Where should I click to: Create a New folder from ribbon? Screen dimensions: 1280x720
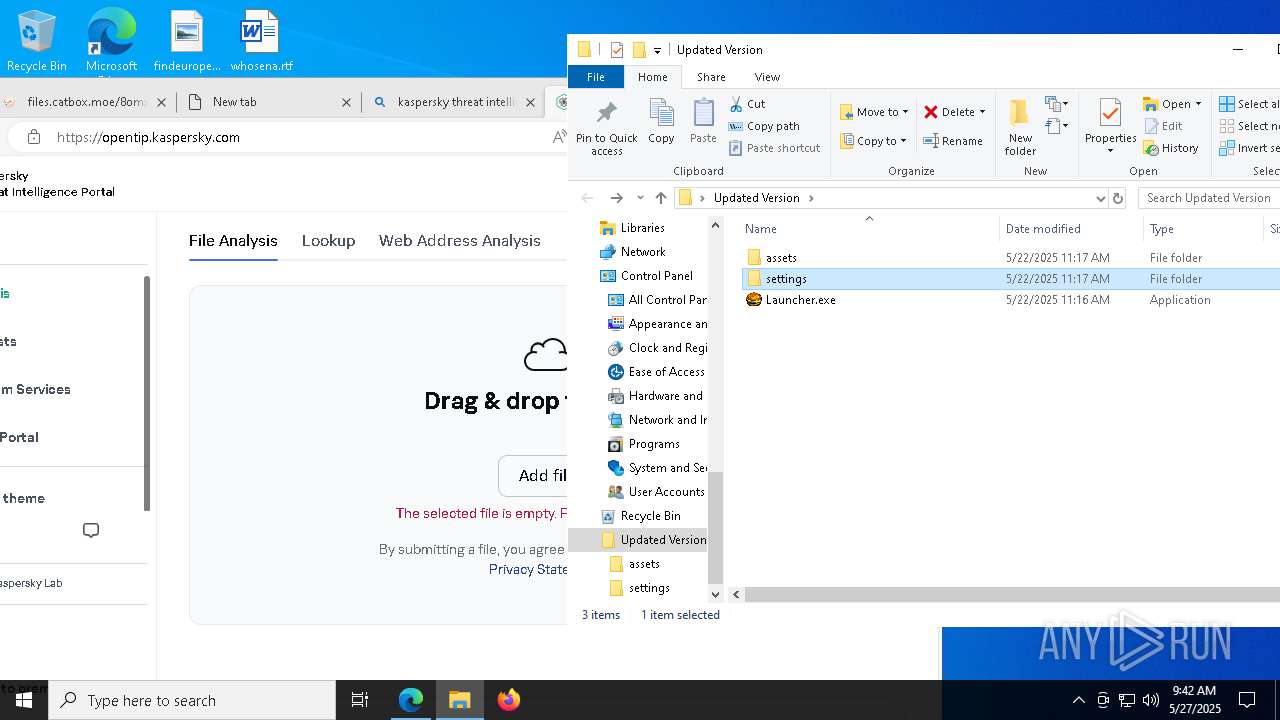pyautogui.click(x=1020, y=128)
